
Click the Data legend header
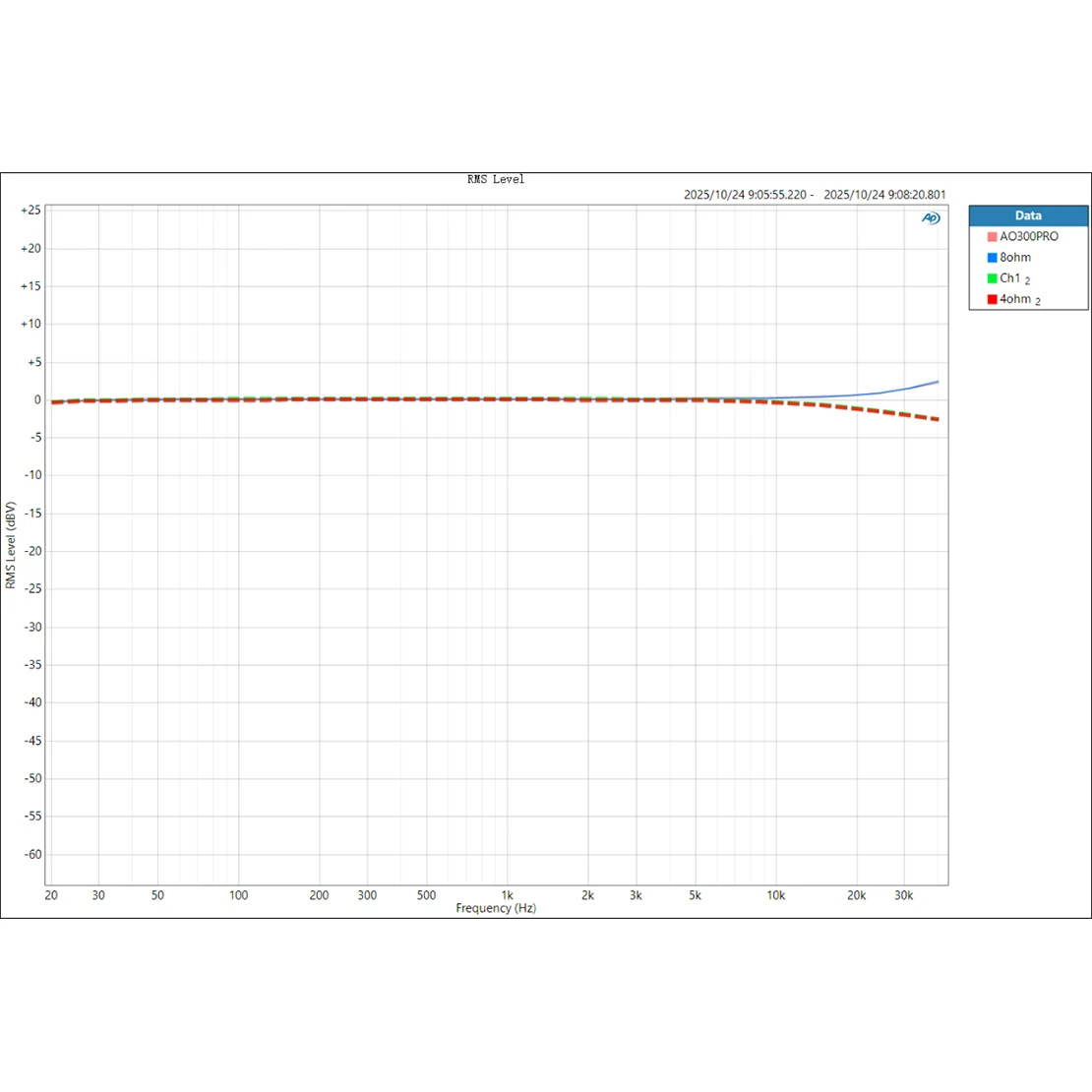click(x=1028, y=215)
